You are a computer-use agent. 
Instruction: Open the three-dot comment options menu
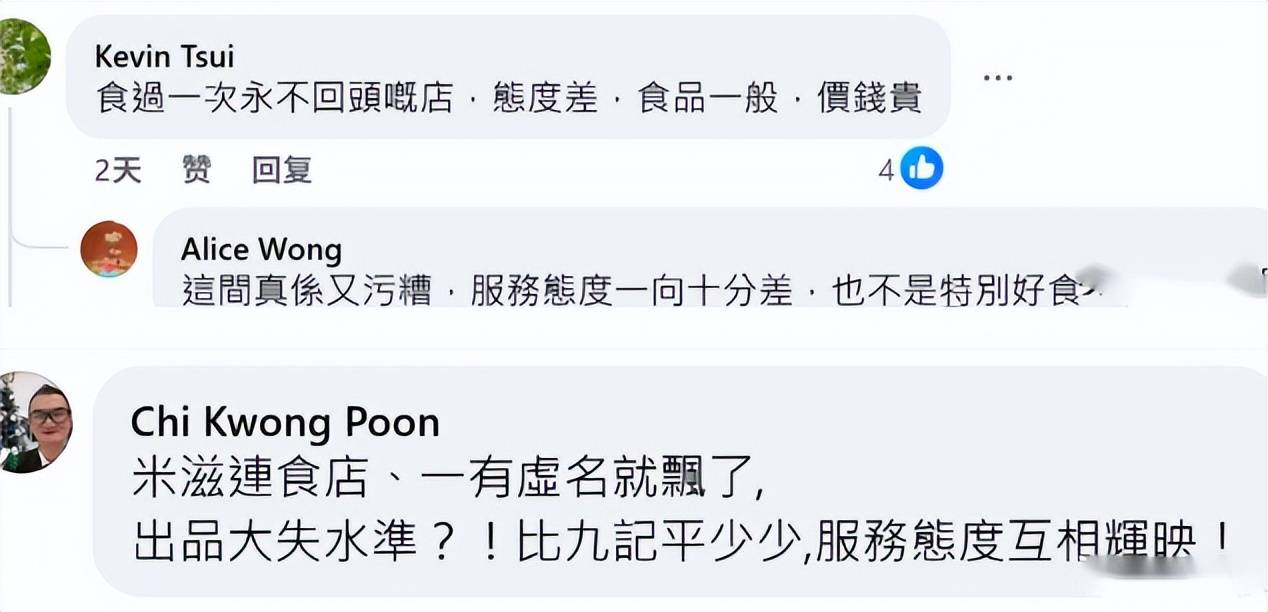coord(998,77)
